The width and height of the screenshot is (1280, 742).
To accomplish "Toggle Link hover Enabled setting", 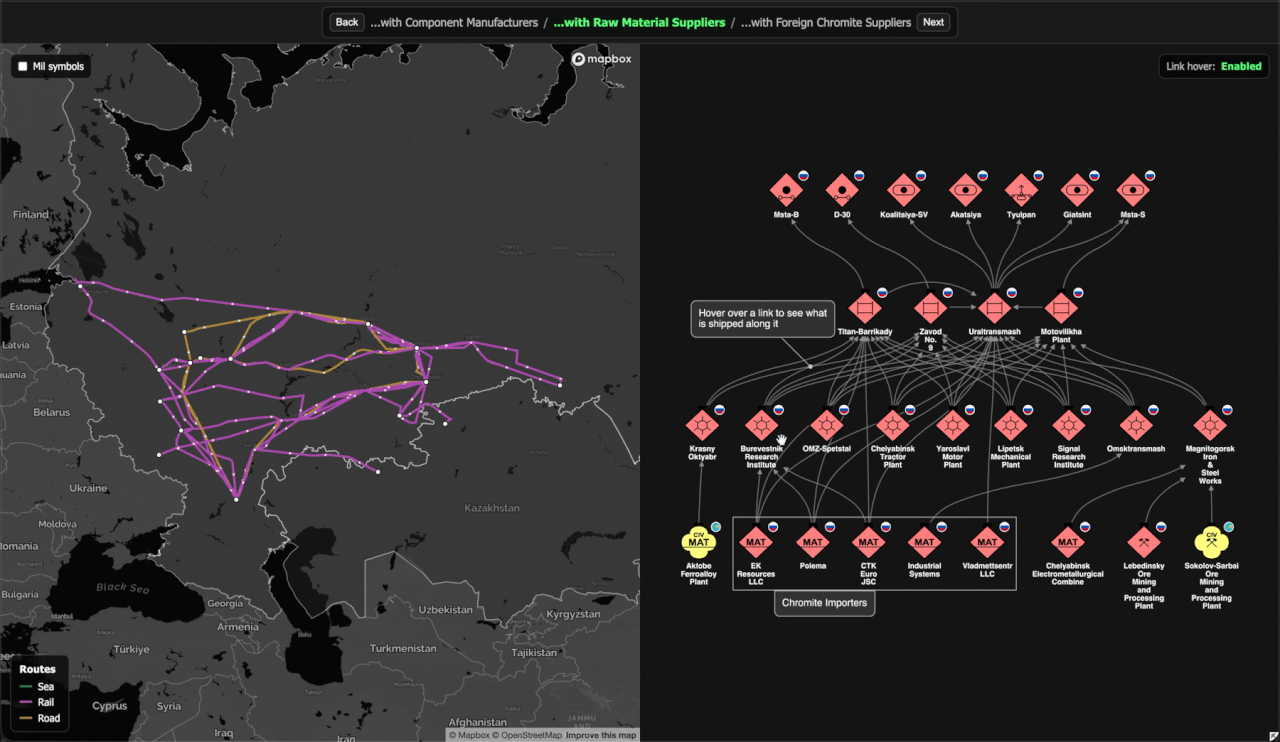I will (x=1215, y=67).
